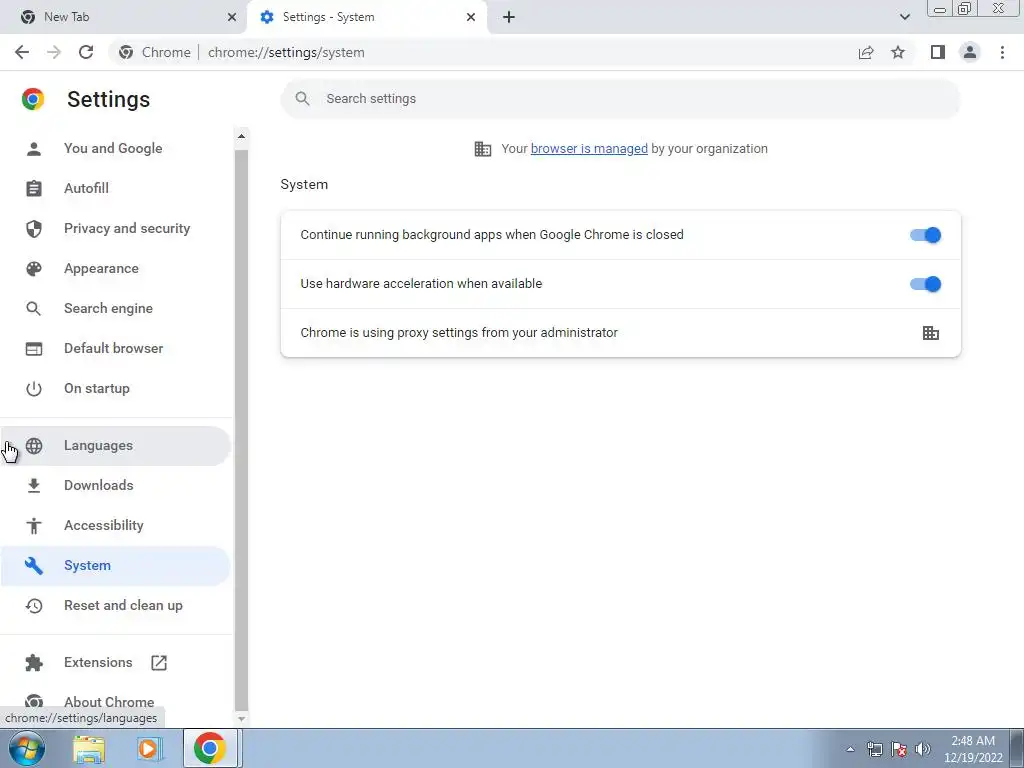1024x768 pixels.
Task: Reload the settings page
Action: 86,52
